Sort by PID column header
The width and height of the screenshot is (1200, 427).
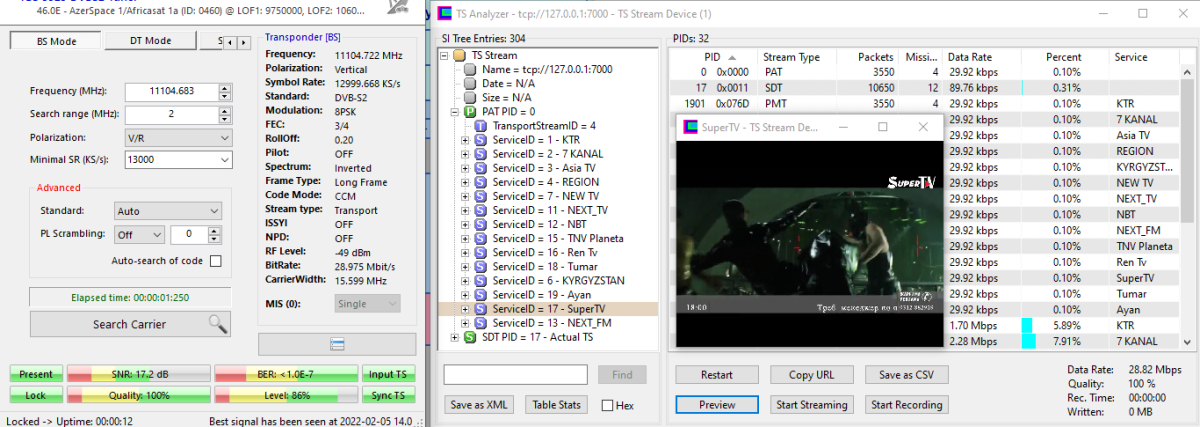(x=712, y=57)
